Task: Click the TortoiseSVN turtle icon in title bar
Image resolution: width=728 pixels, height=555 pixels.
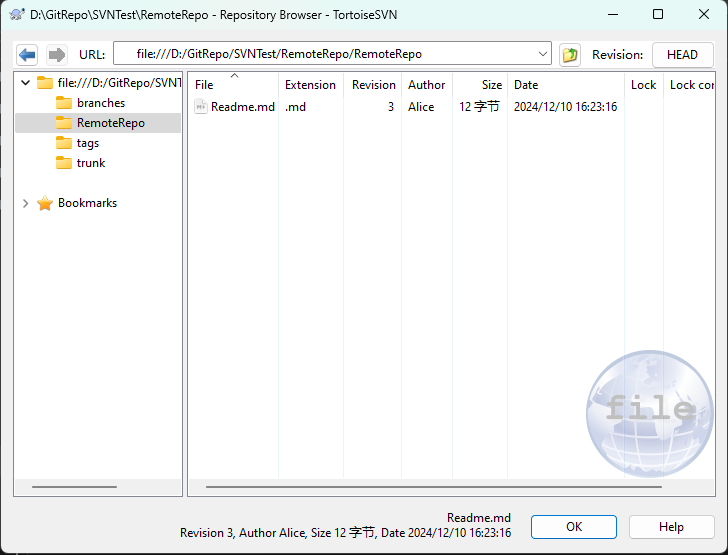Action: [17, 14]
